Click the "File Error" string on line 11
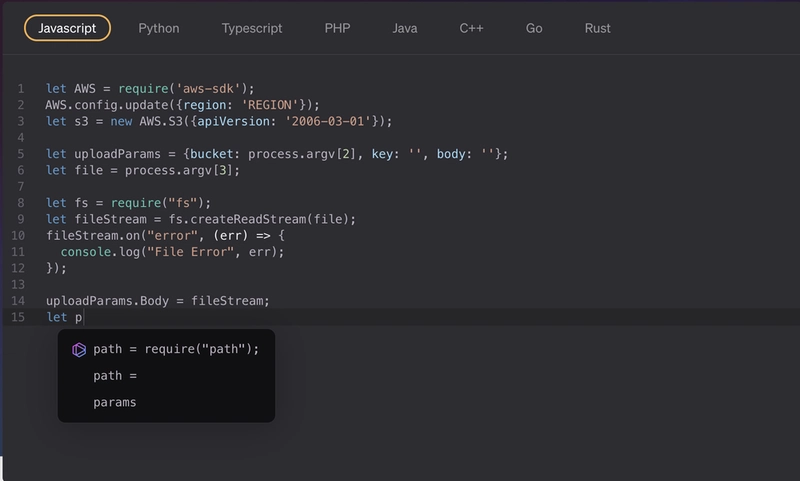This screenshot has height=481, width=800. tap(190, 252)
